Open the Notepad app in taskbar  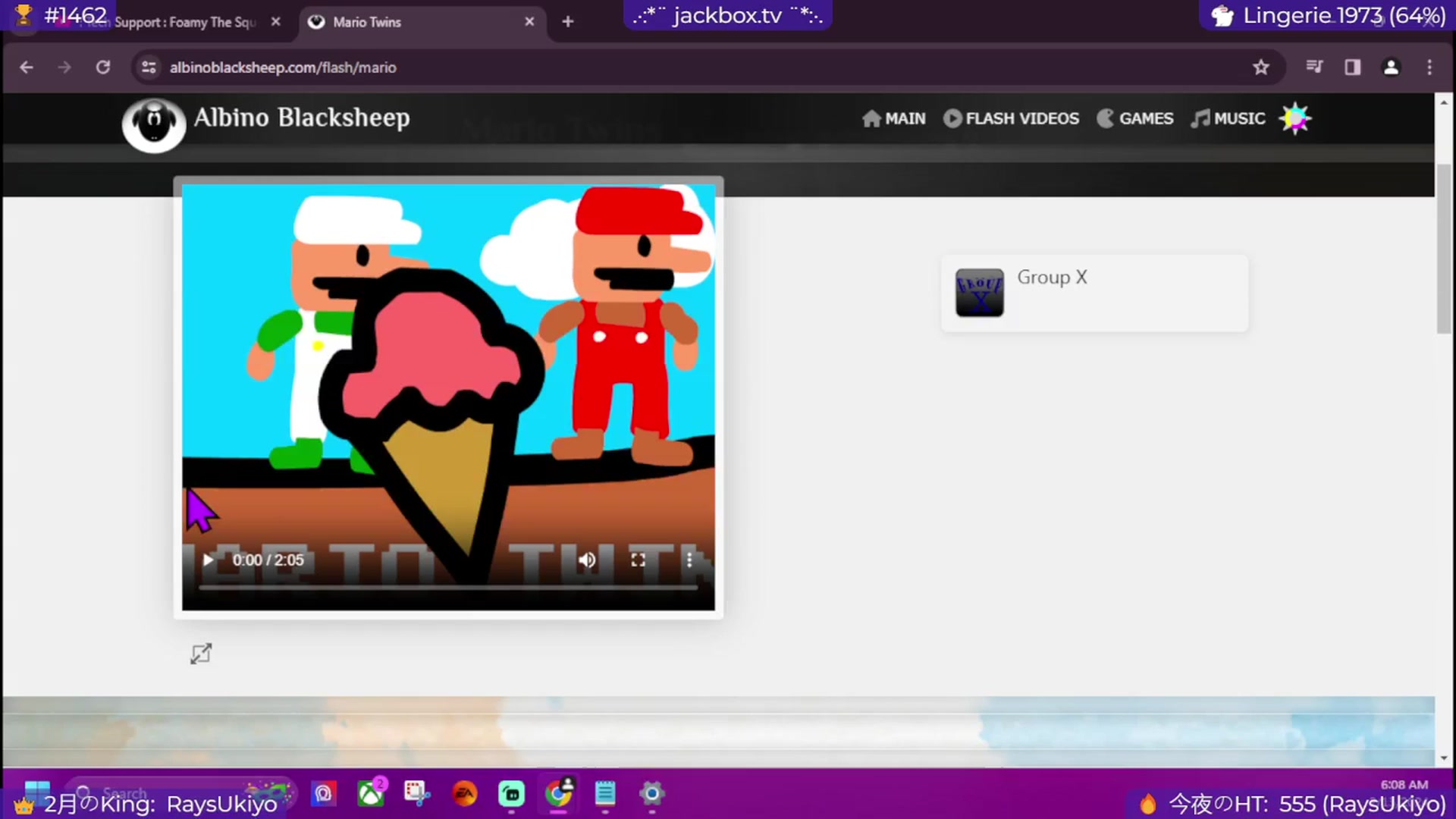coord(604,794)
